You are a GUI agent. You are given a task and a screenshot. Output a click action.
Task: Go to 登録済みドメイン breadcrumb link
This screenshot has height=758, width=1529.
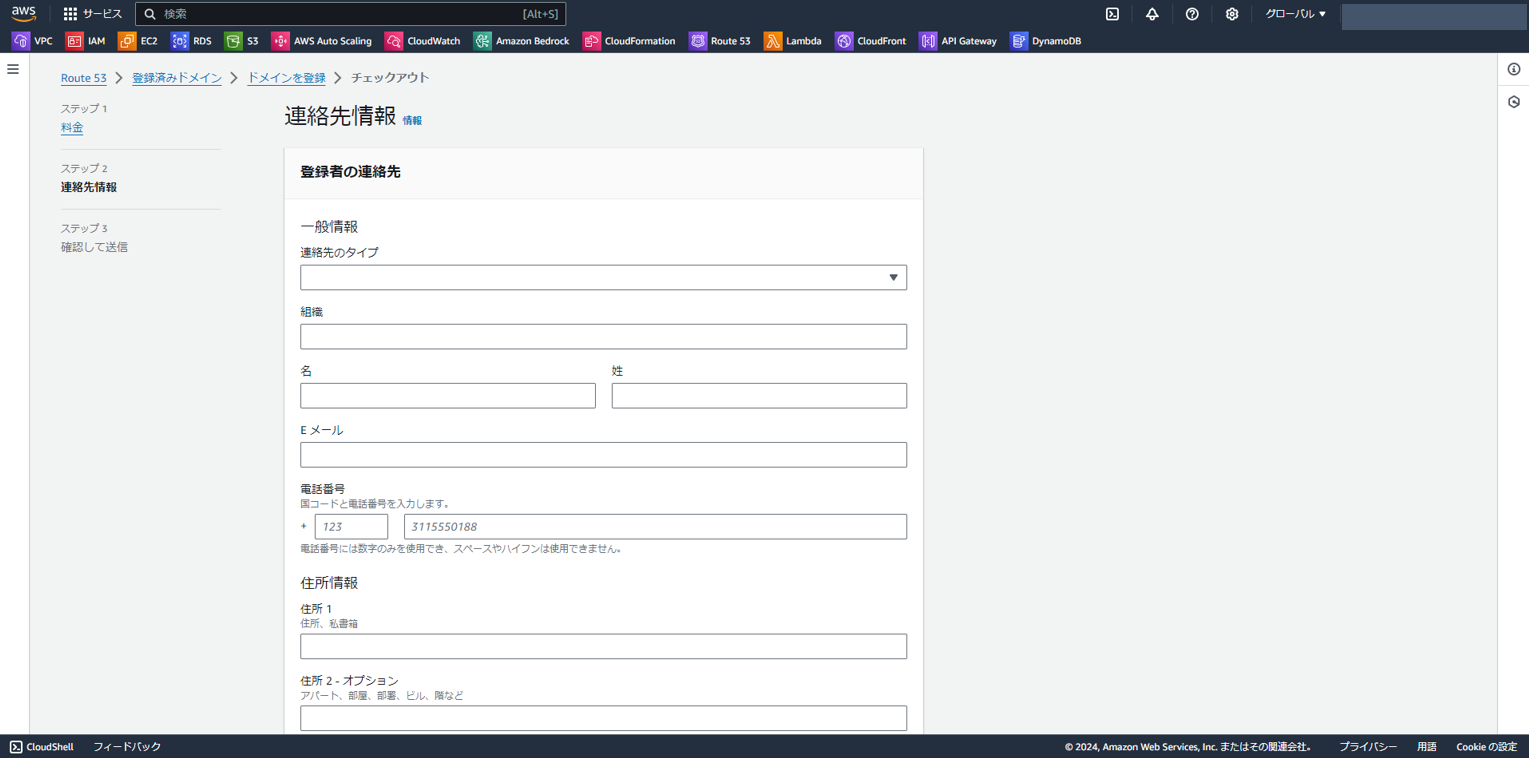pyautogui.click(x=177, y=78)
